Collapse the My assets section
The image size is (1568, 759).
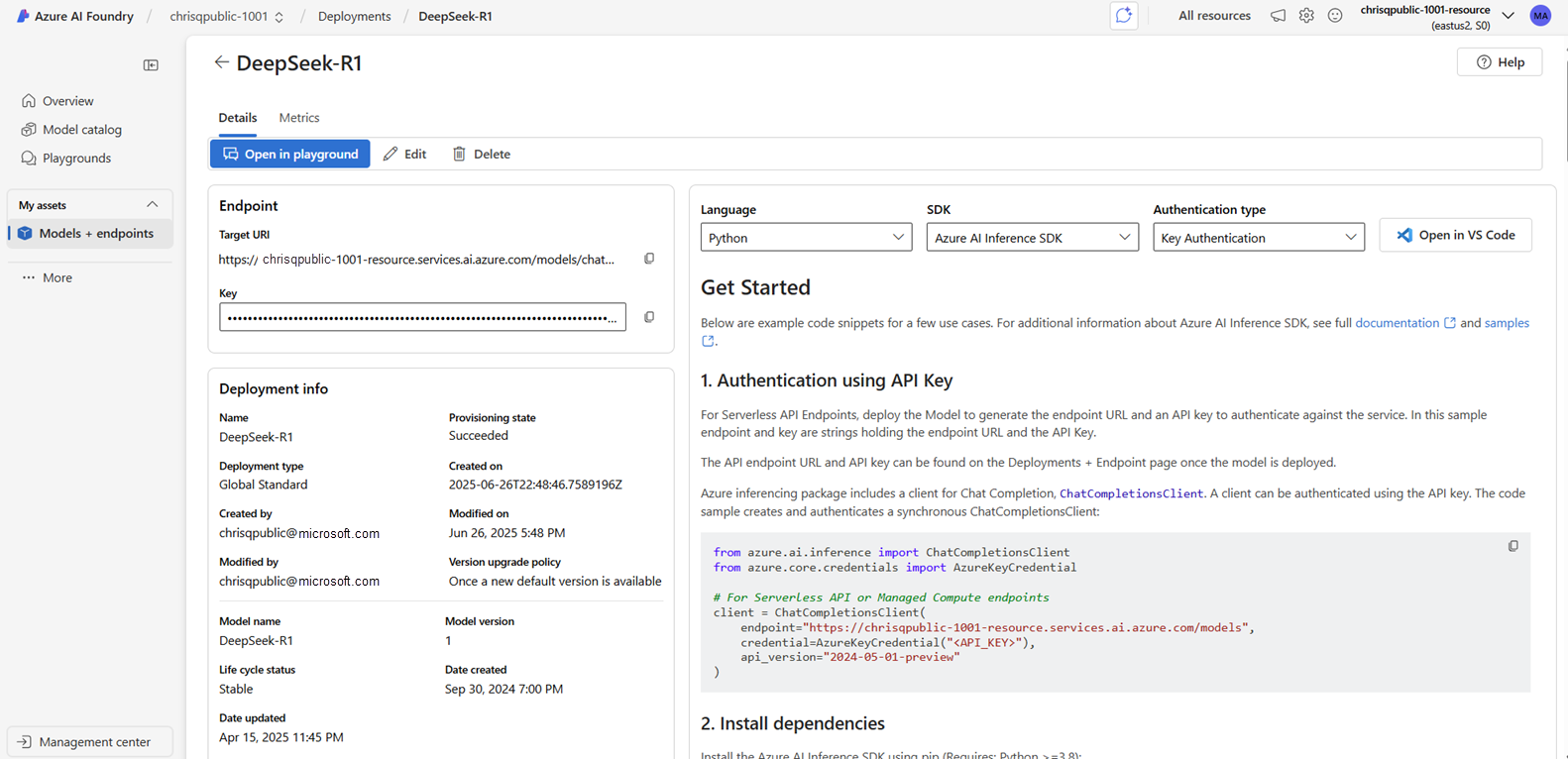[x=152, y=205]
